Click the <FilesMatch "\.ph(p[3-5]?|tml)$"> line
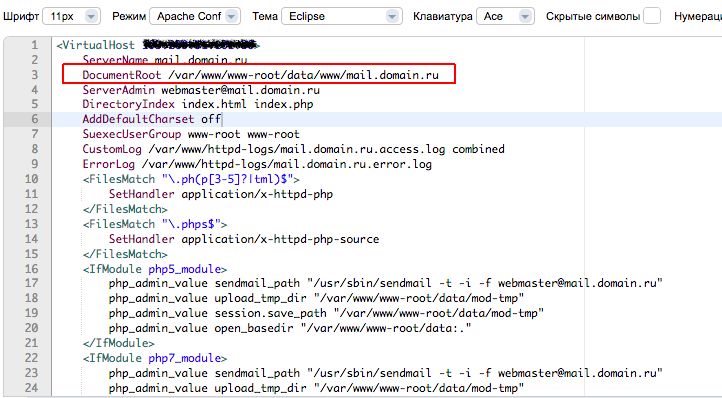 [191, 179]
